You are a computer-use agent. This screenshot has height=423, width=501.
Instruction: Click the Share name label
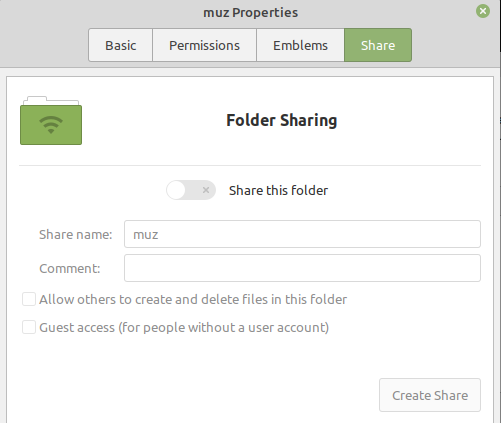(x=76, y=234)
